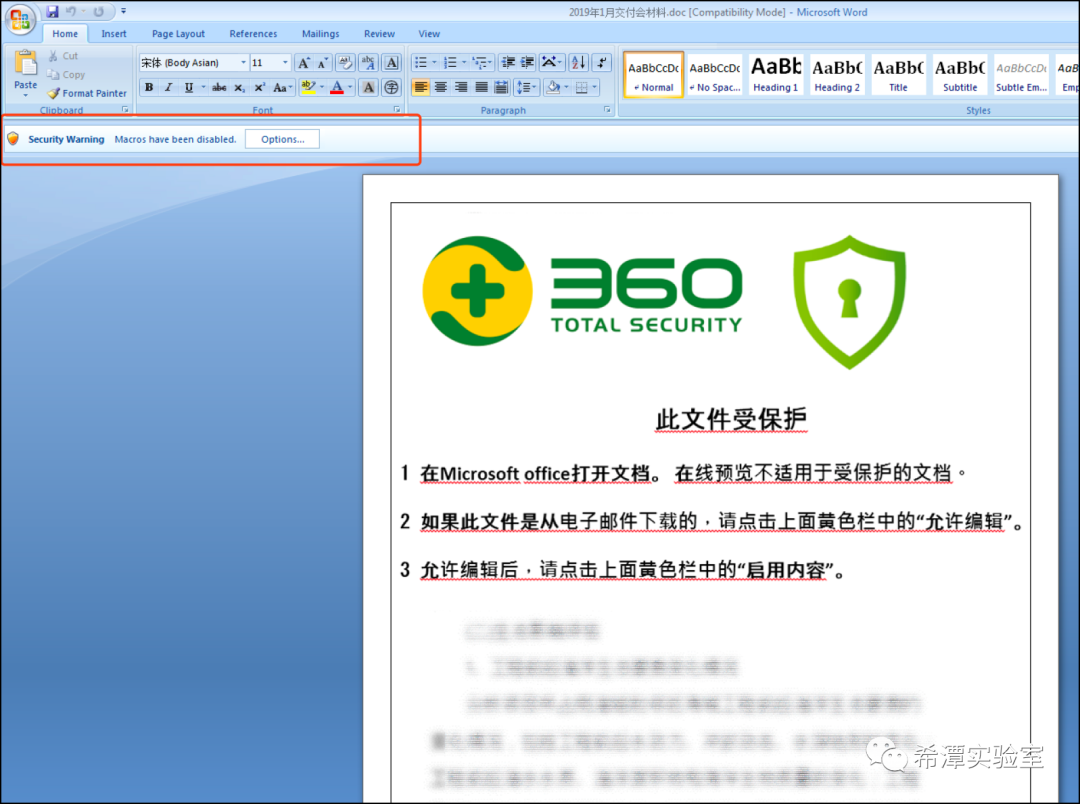Click the numbering list icon
The height and width of the screenshot is (804, 1080).
click(x=450, y=63)
